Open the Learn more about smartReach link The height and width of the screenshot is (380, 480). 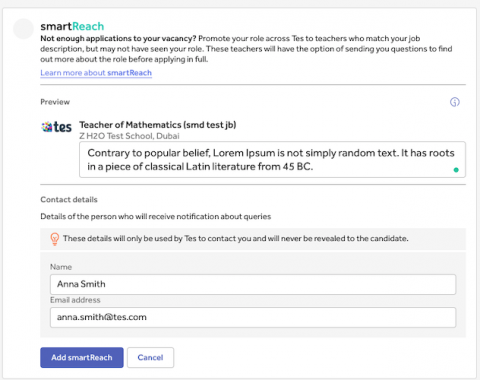tap(96, 73)
